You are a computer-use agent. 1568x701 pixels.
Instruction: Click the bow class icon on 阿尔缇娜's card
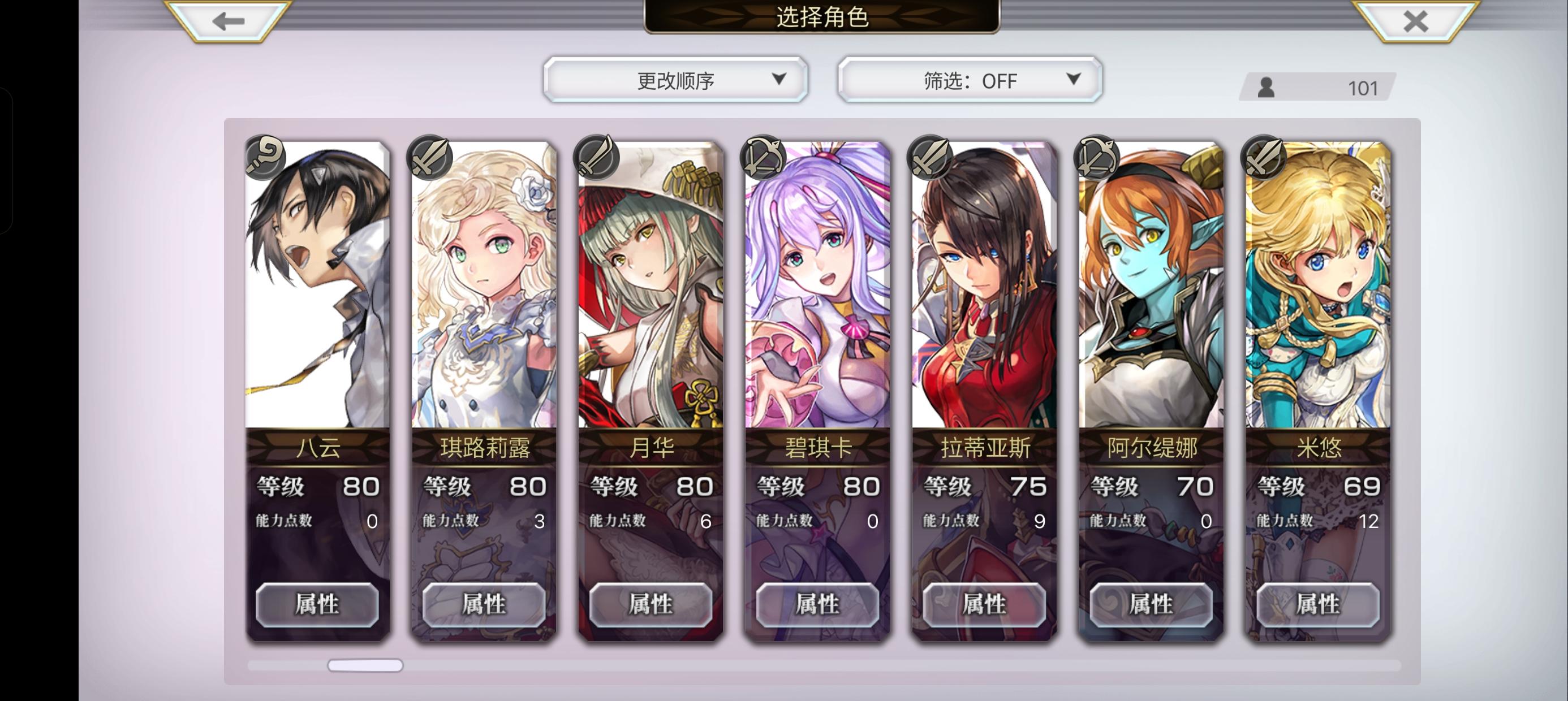click(1097, 157)
